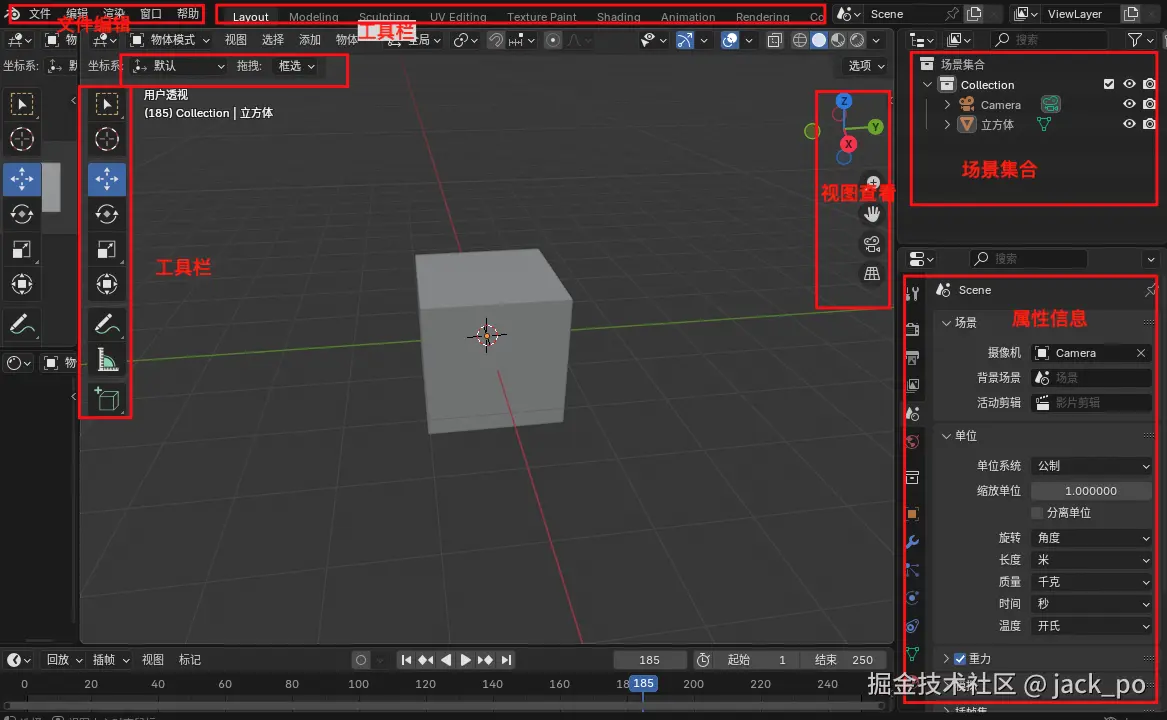Open the 单位系统 dropdown showing 公制
This screenshot has width=1167, height=720.
point(1091,466)
